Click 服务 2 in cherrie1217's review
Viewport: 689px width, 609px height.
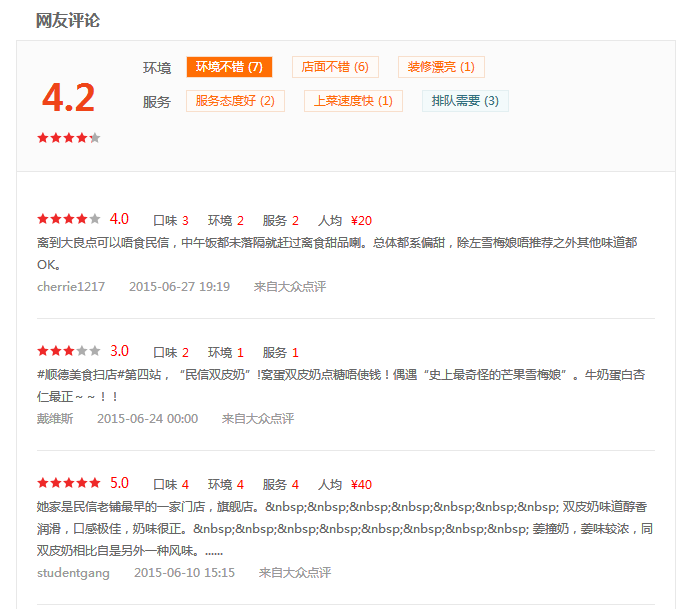point(281,221)
